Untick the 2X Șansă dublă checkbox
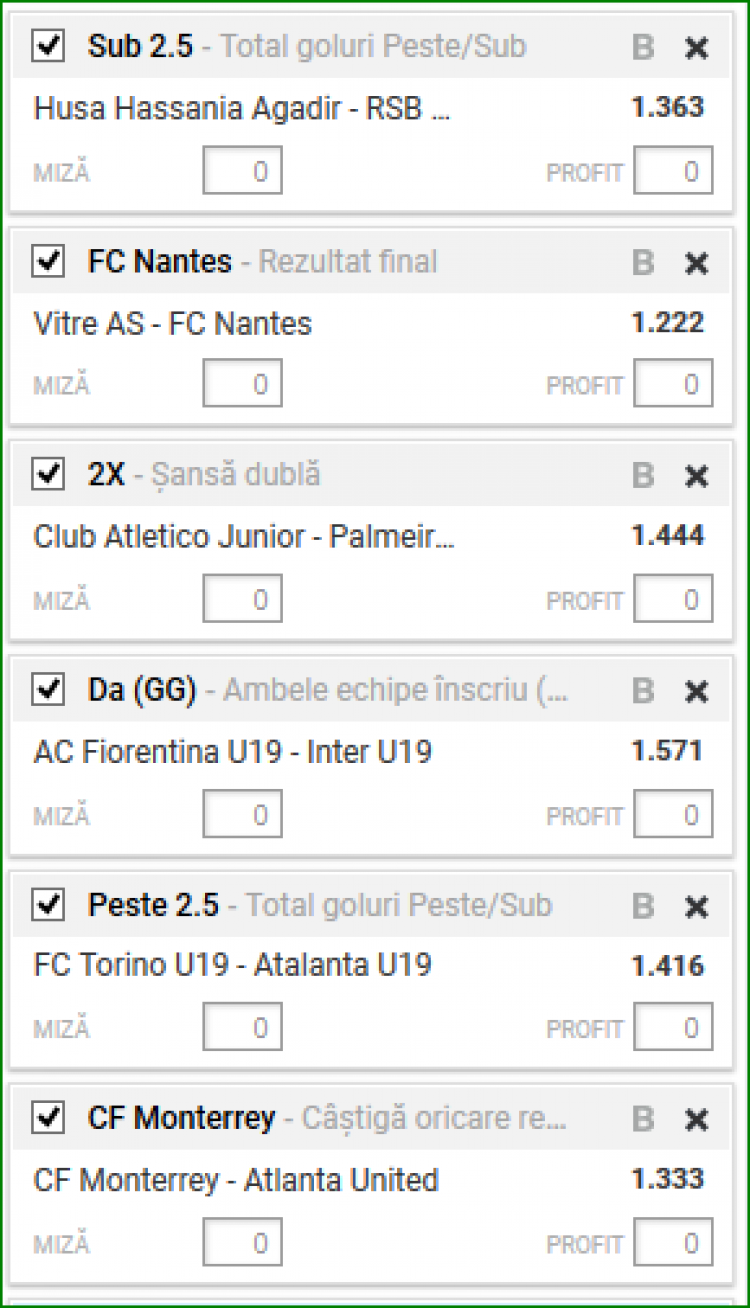The image size is (750, 1308). point(48,475)
